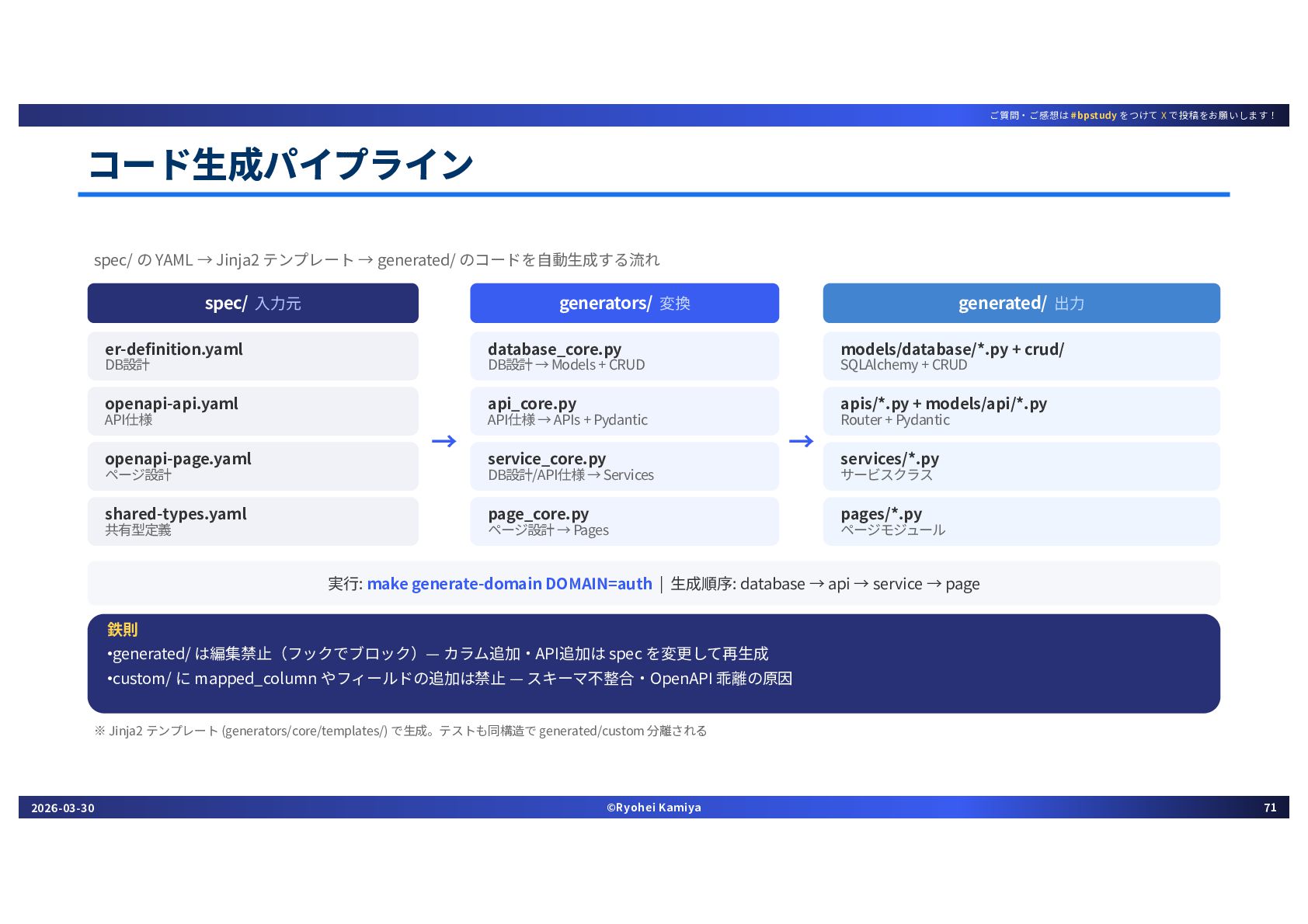The width and height of the screenshot is (1308, 924).
Task: Click the custom/ に mapped_column rule line
Action: [x=450, y=679]
